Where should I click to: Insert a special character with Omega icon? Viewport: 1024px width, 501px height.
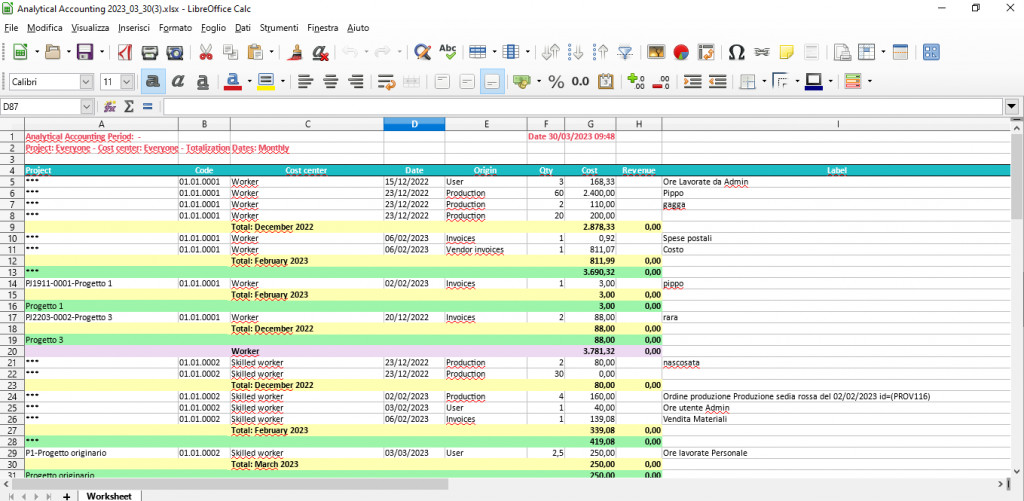736,52
